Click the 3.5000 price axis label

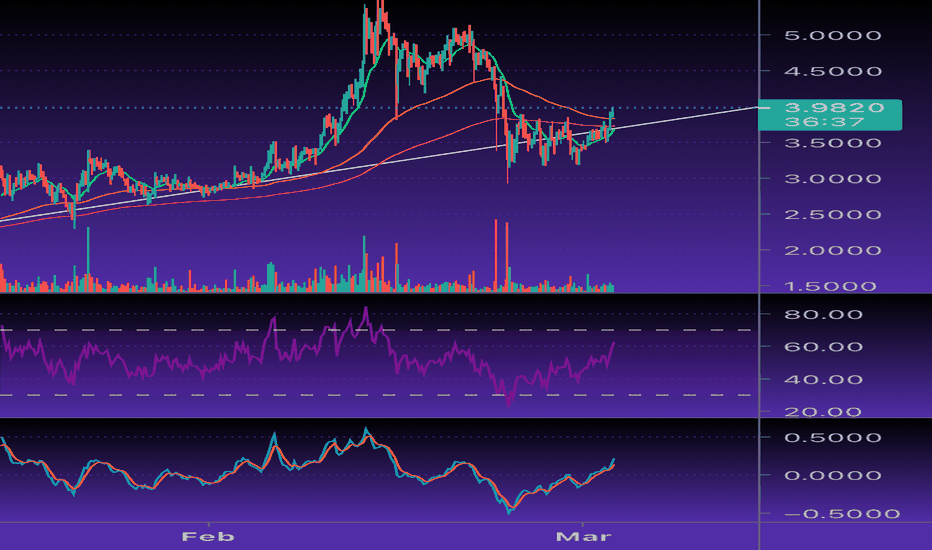(833, 143)
